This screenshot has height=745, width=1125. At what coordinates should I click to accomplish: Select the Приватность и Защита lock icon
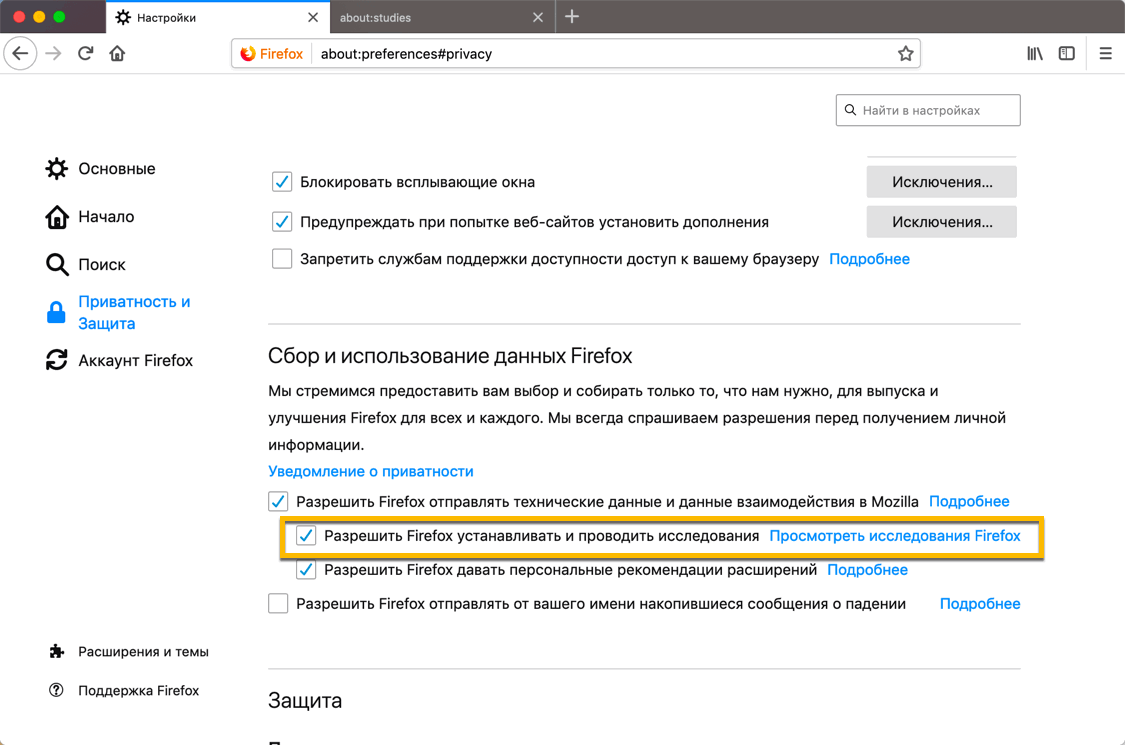[x=56, y=312]
